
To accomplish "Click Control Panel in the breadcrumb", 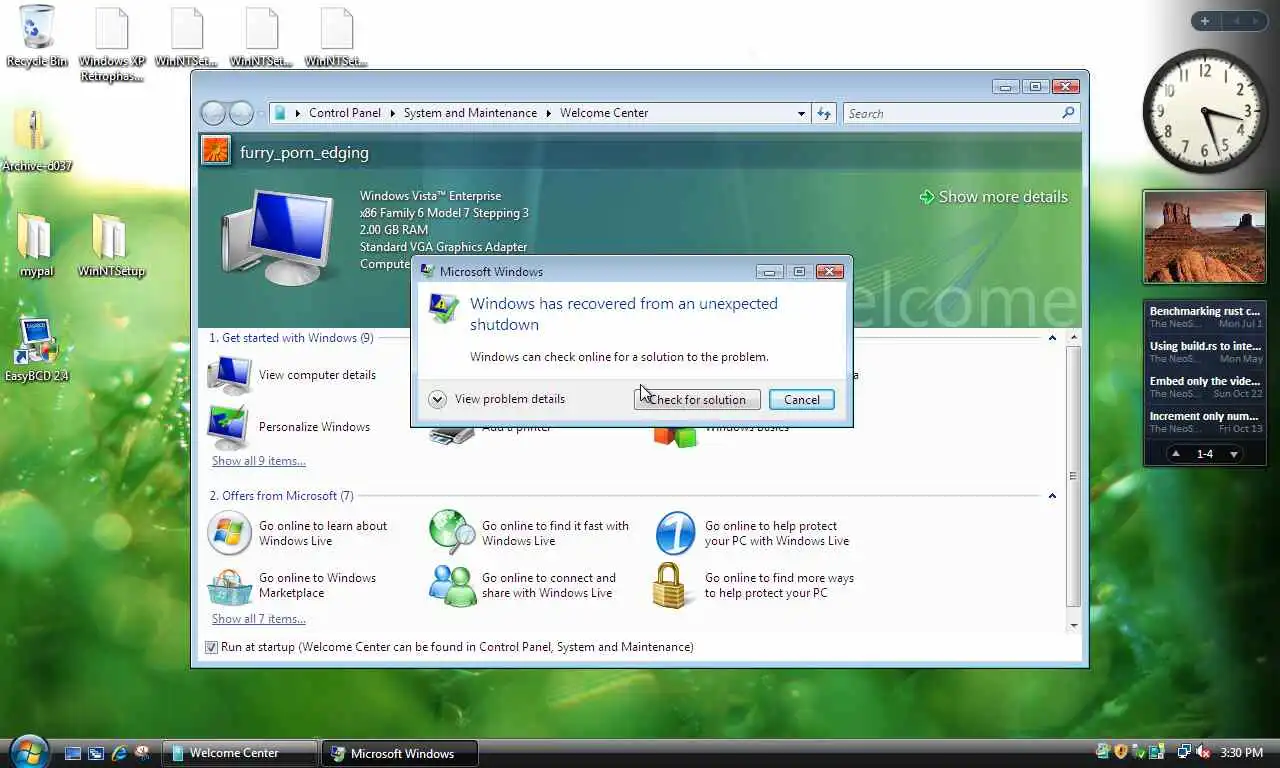I will click(x=345, y=113).
